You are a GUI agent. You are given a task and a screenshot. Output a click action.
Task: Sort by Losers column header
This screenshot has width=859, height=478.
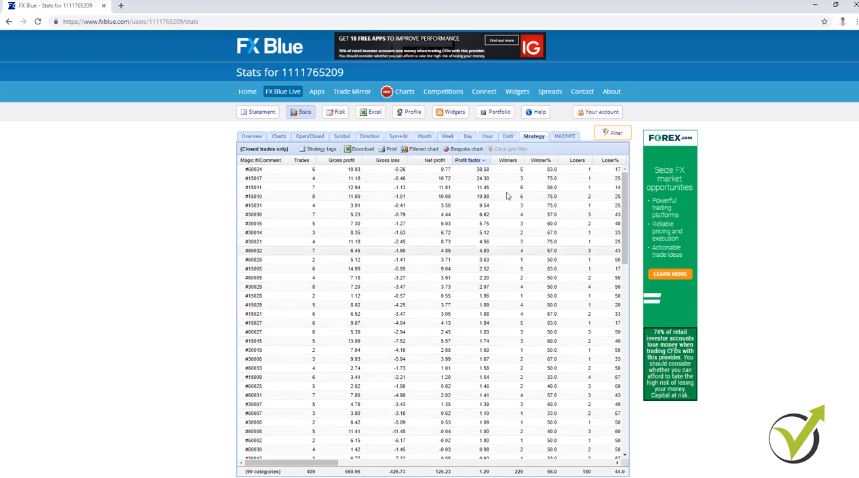click(577, 160)
